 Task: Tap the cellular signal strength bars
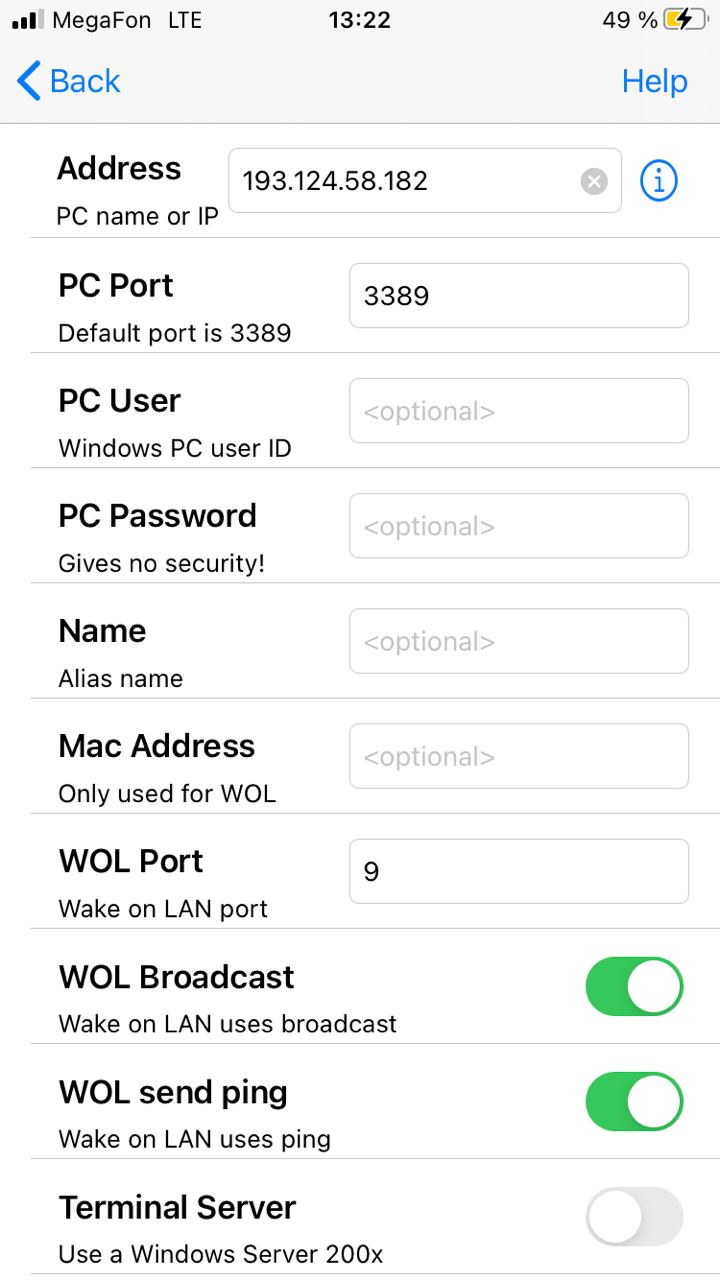tap(27, 20)
